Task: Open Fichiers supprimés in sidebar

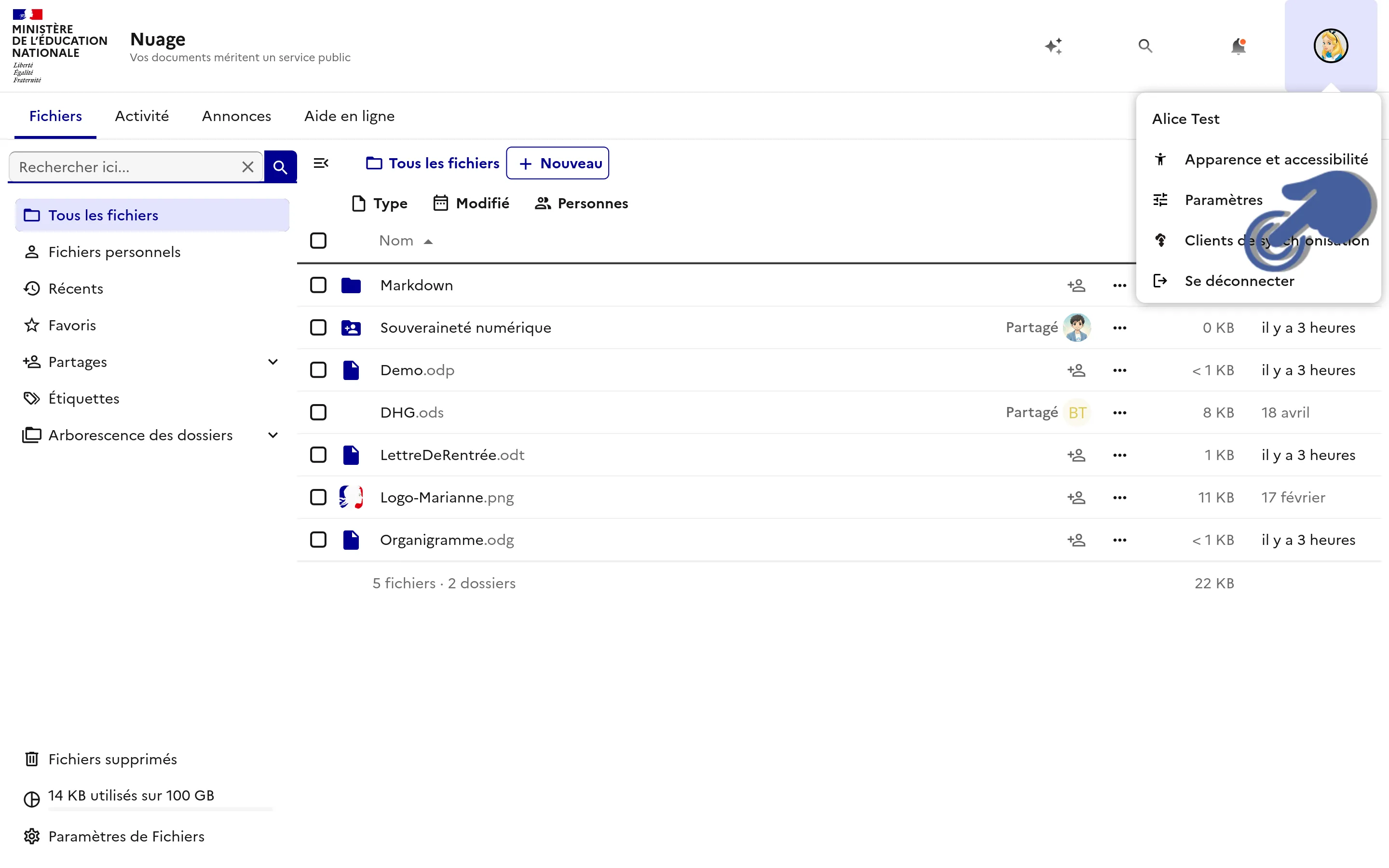Action: (x=100, y=759)
